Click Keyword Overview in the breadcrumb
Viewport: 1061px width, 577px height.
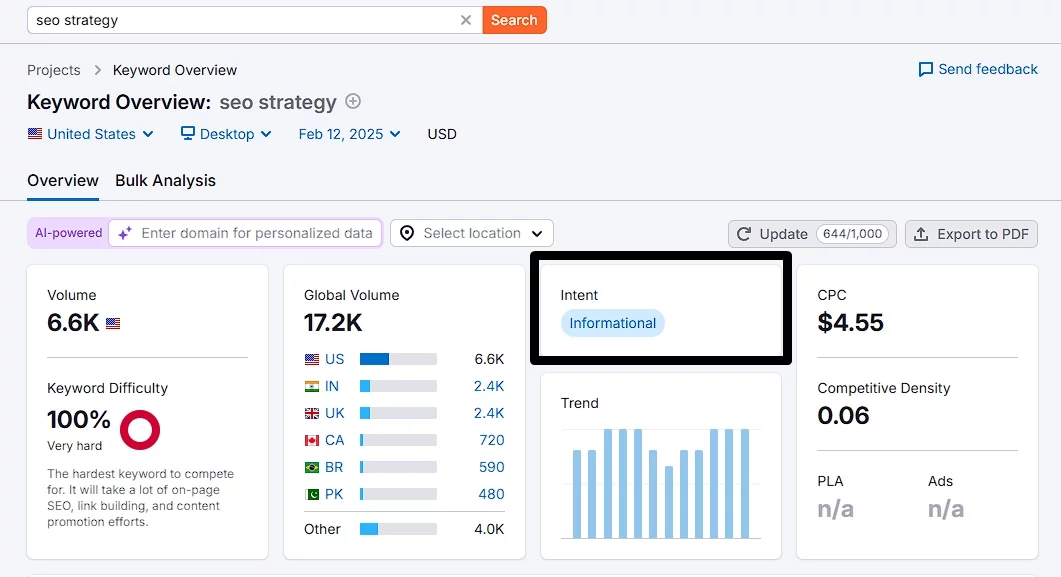pos(175,70)
